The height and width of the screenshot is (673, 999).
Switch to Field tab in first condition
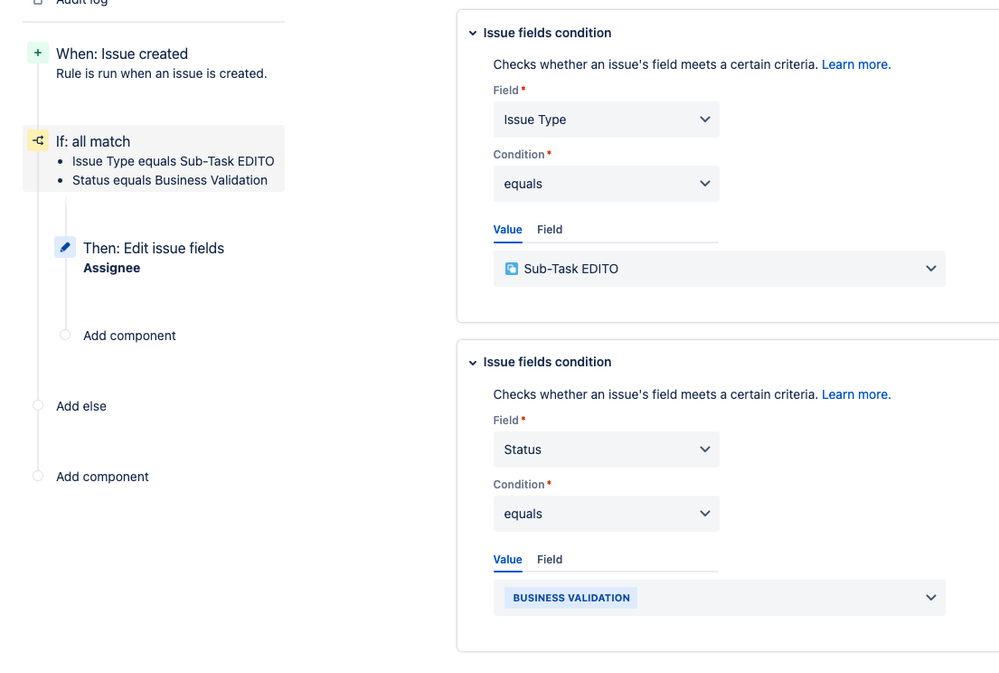pyautogui.click(x=549, y=230)
